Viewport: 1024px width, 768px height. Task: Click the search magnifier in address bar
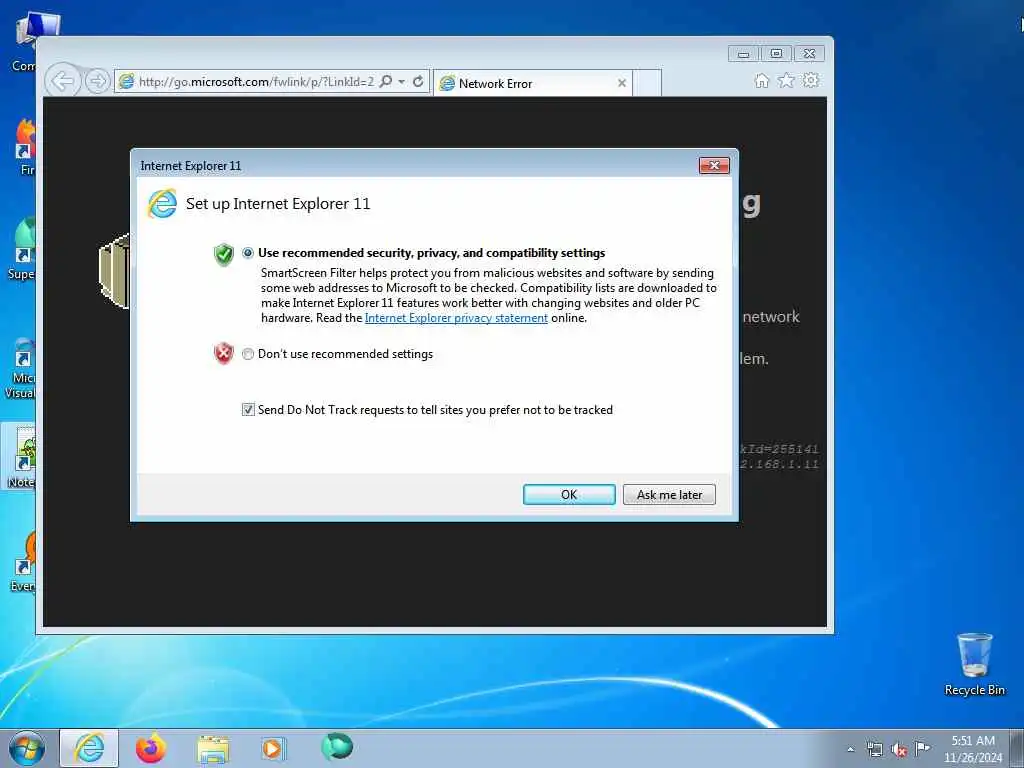point(386,82)
